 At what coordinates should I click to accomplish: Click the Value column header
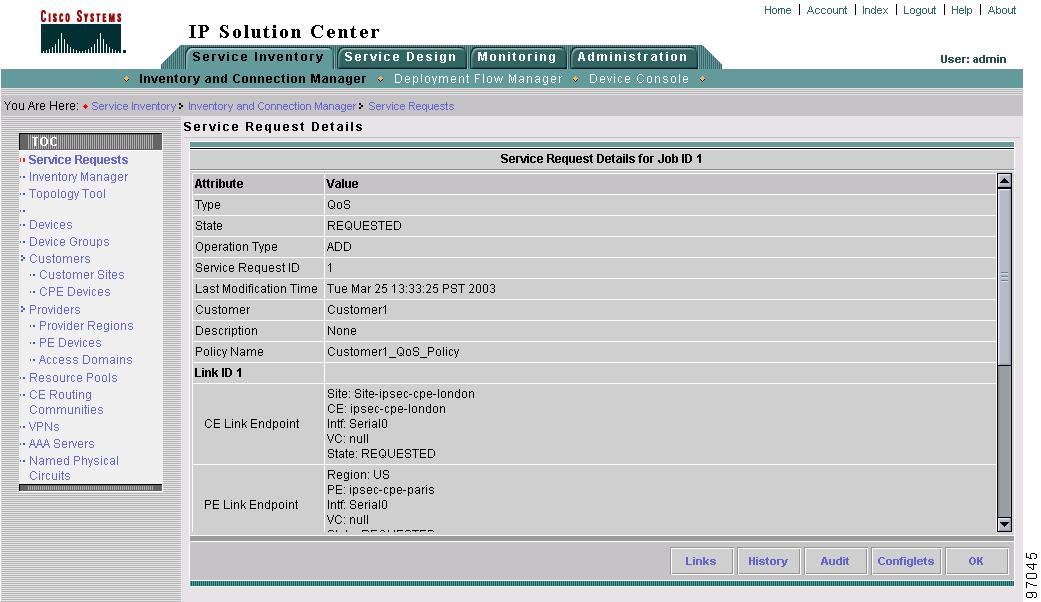coord(343,184)
